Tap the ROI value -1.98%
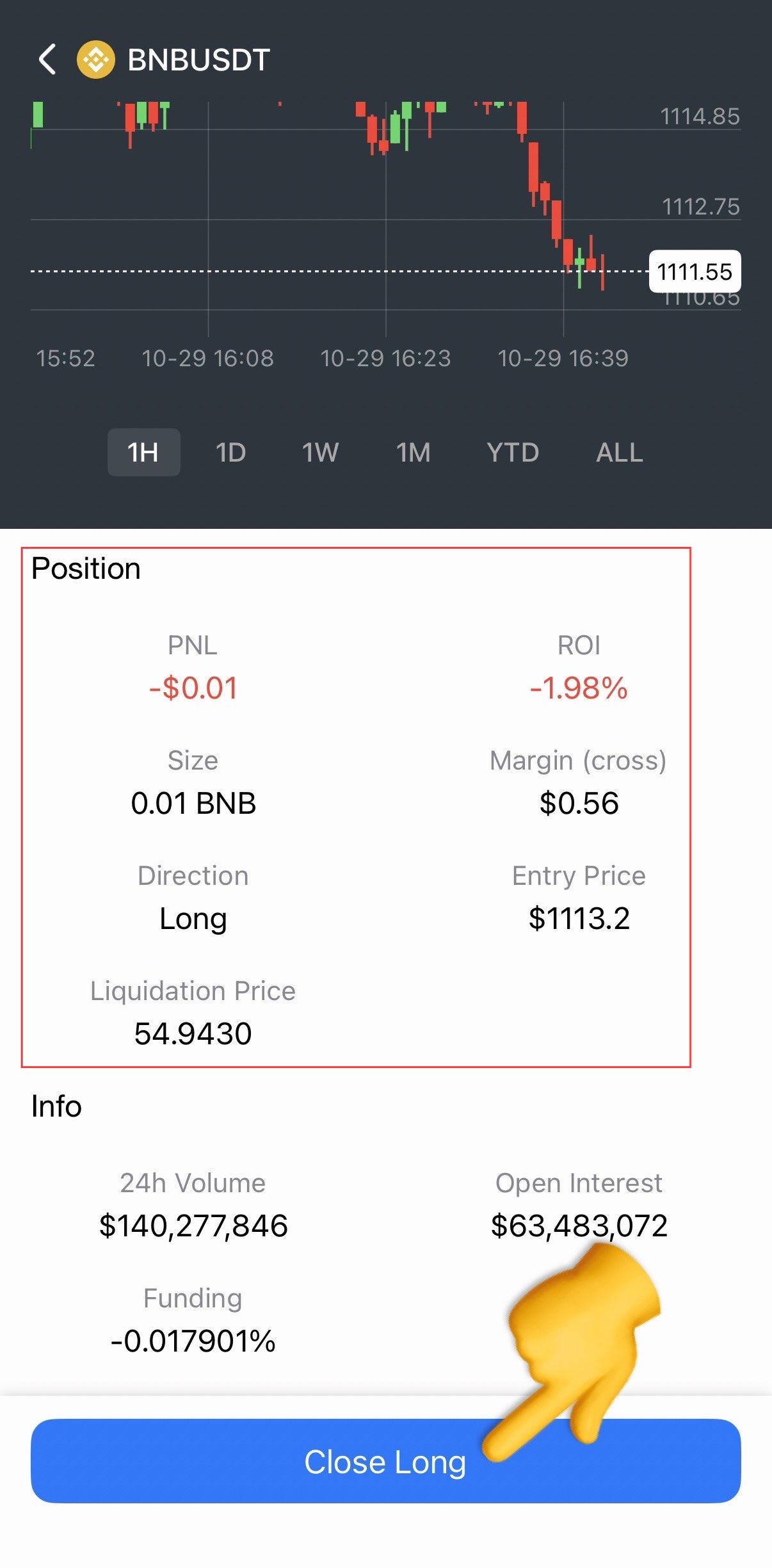Image resolution: width=772 pixels, height=1568 pixels. (x=579, y=688)
